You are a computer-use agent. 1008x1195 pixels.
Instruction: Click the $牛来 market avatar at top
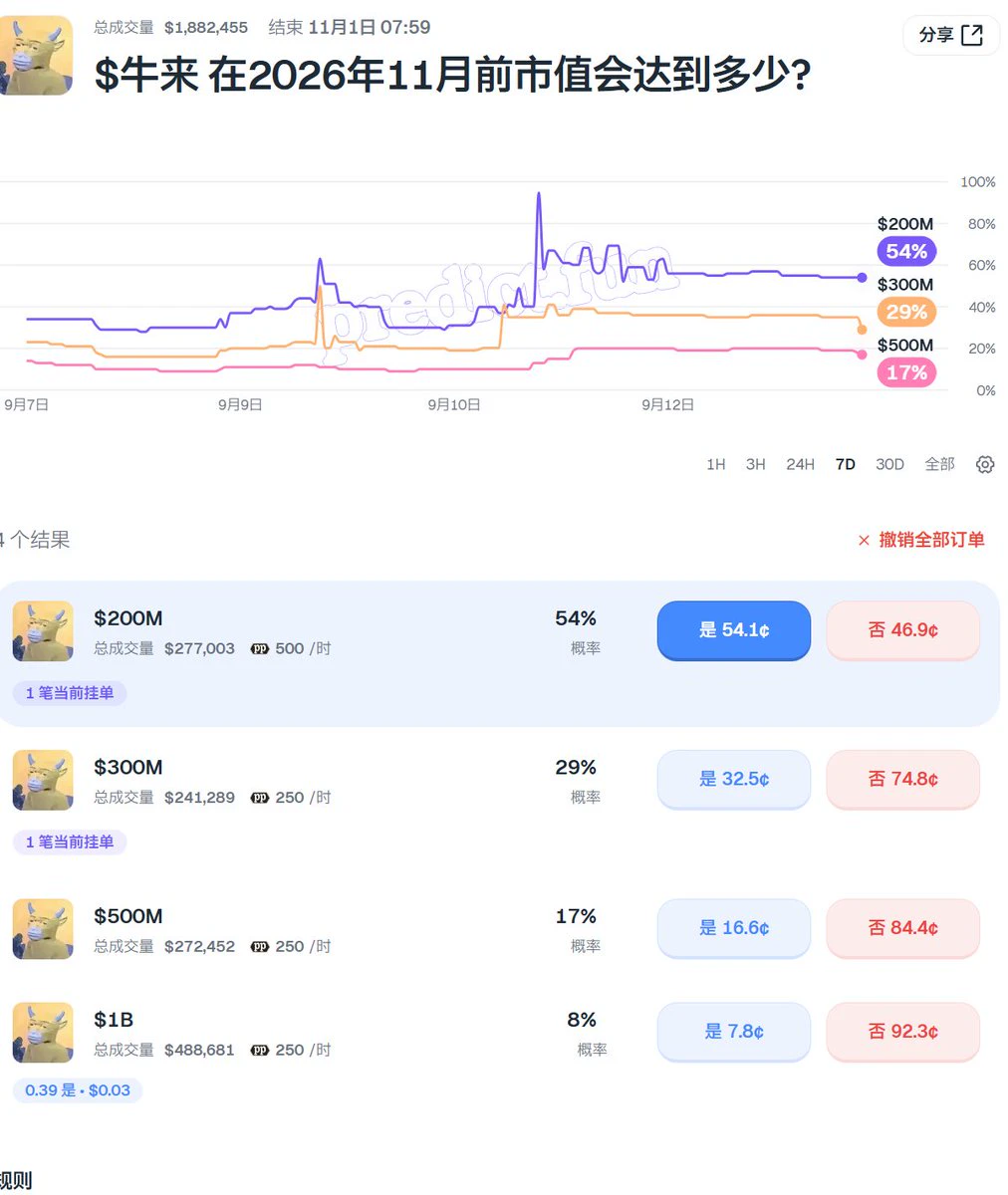click(x=36, y=56)
